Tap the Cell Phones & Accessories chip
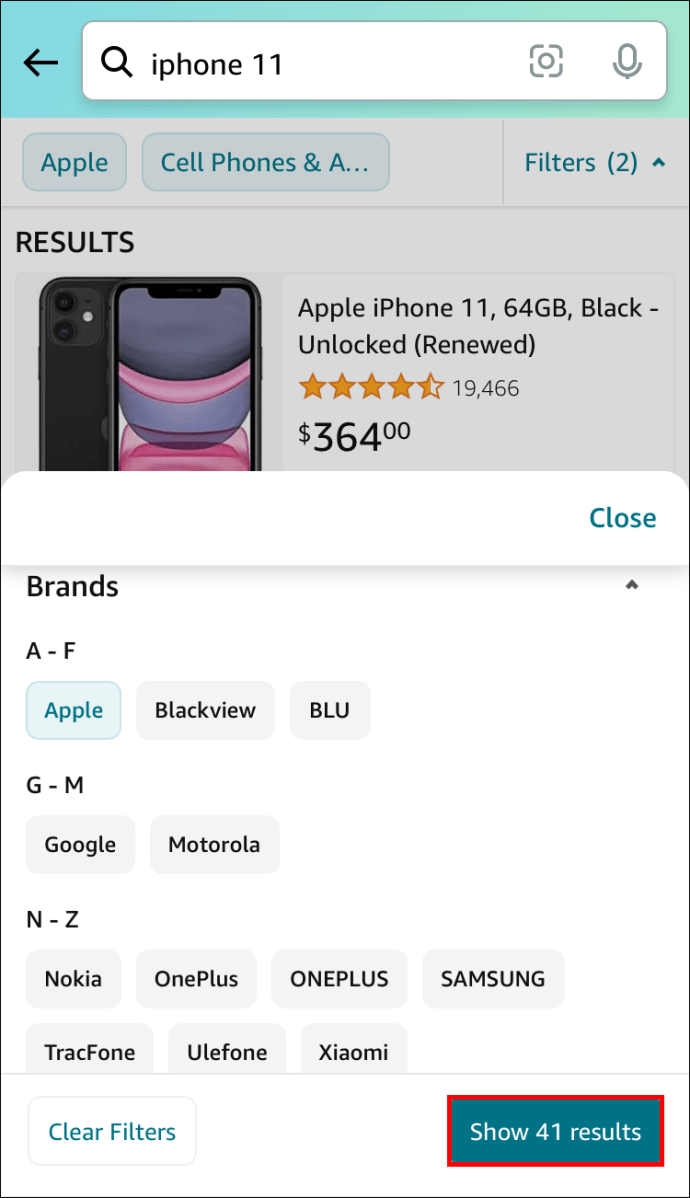The image size is (690, 1198). (x=265, y=161)
